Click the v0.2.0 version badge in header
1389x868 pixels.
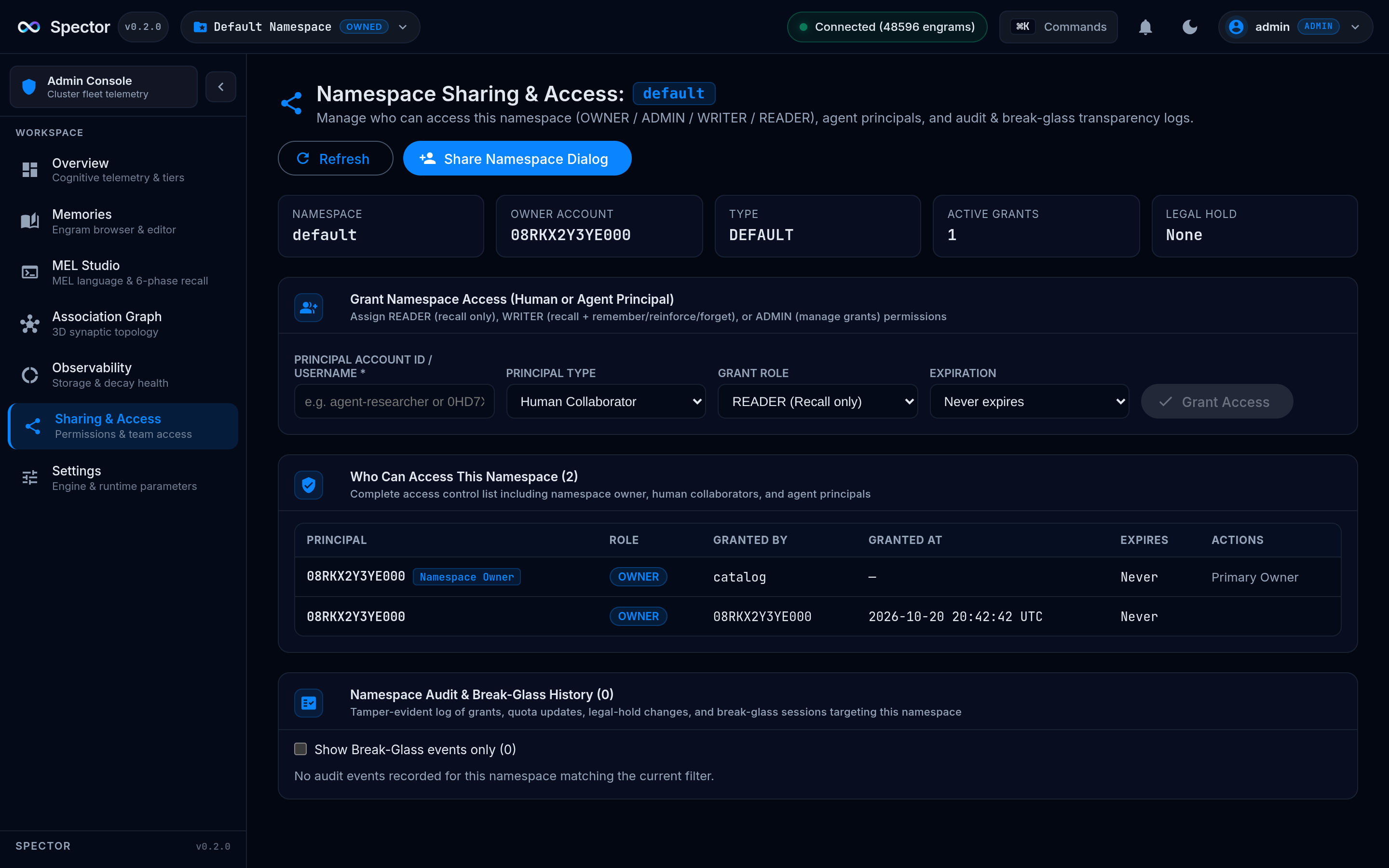tap(143, 27)
